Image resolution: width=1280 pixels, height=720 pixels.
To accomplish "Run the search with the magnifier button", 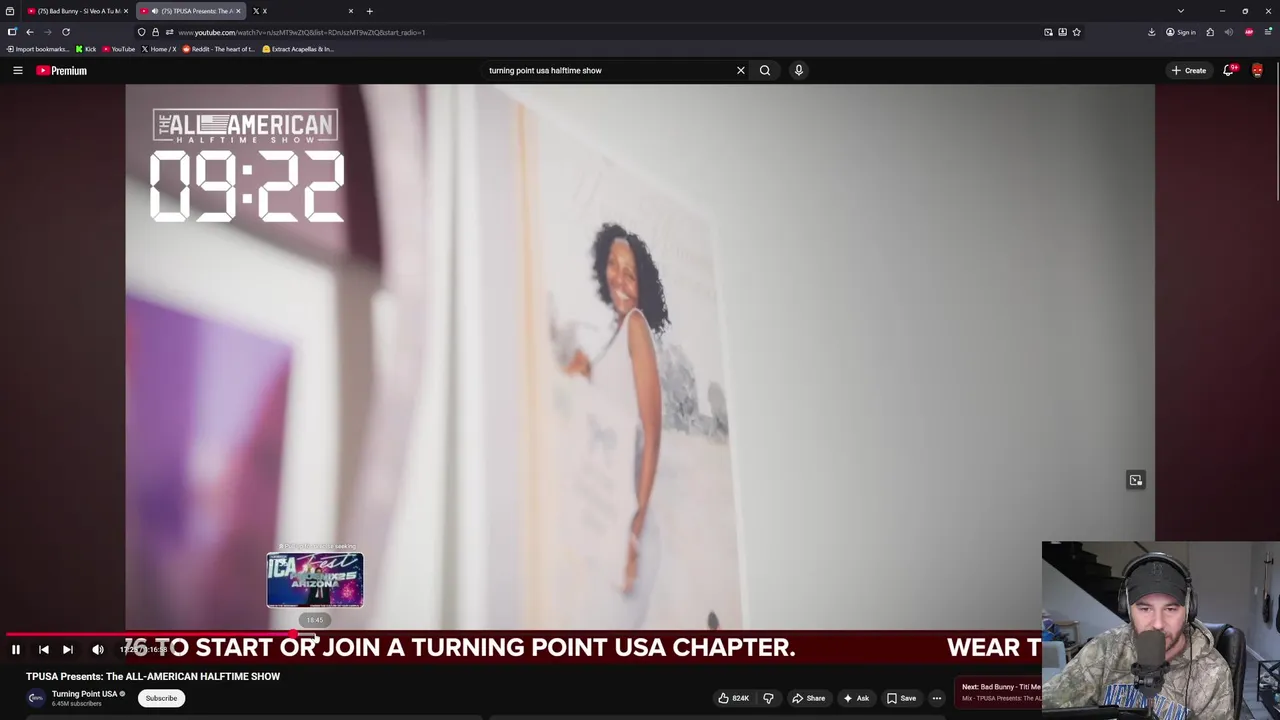I will (765, 70).
